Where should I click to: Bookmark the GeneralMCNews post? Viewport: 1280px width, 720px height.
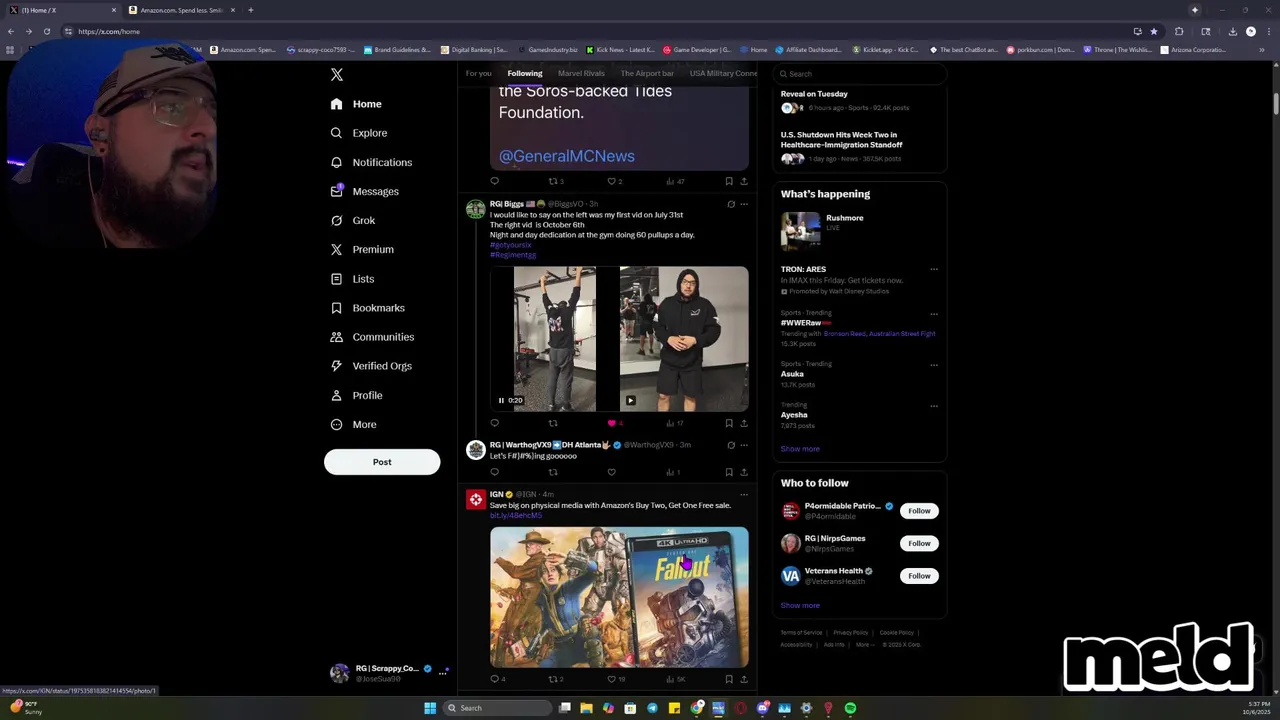[729, 181]
